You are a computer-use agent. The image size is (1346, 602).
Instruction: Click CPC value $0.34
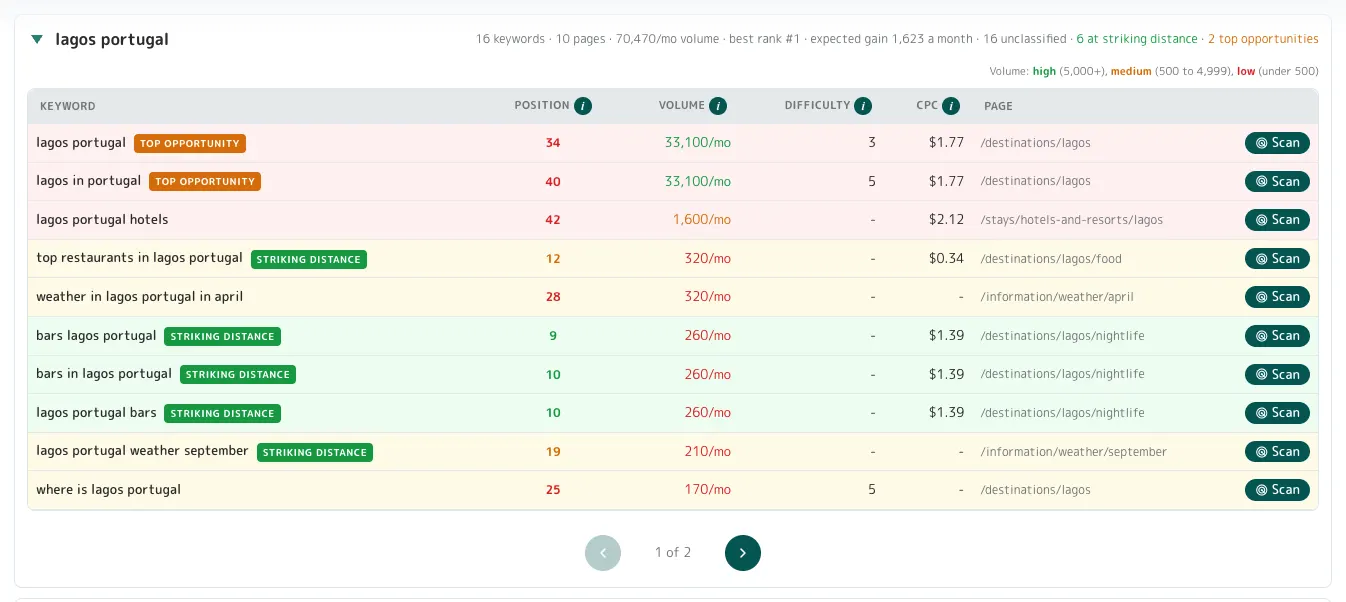pos(946,258)
